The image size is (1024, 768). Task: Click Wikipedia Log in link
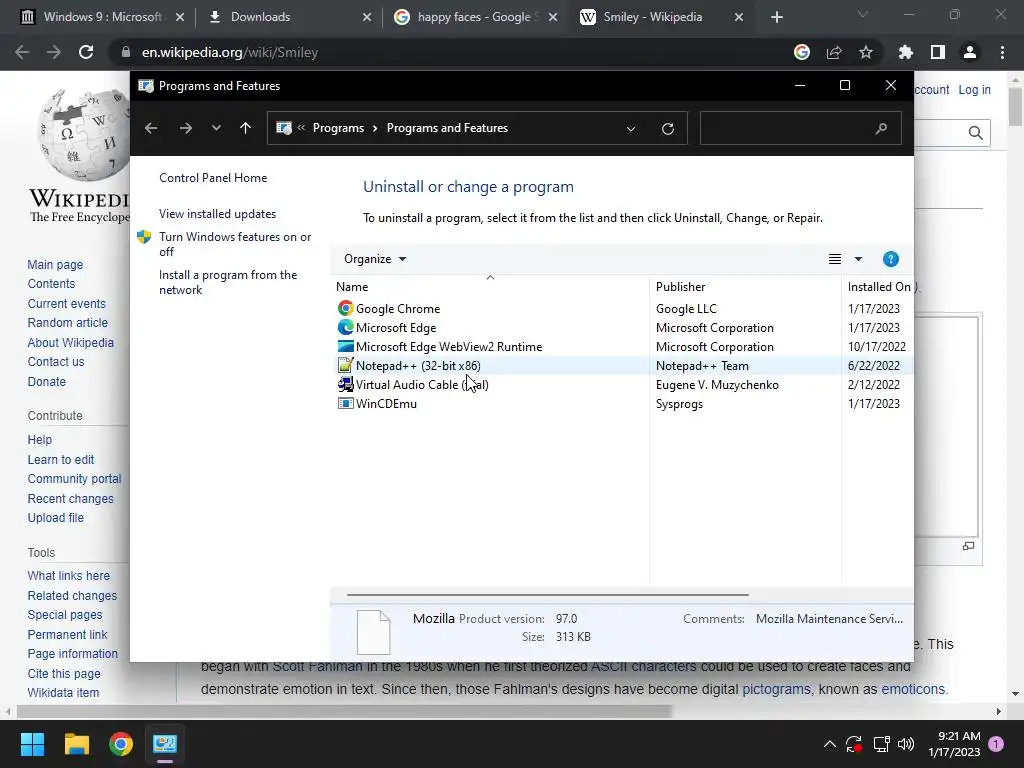pyautogui.click(x=974, y=89)
